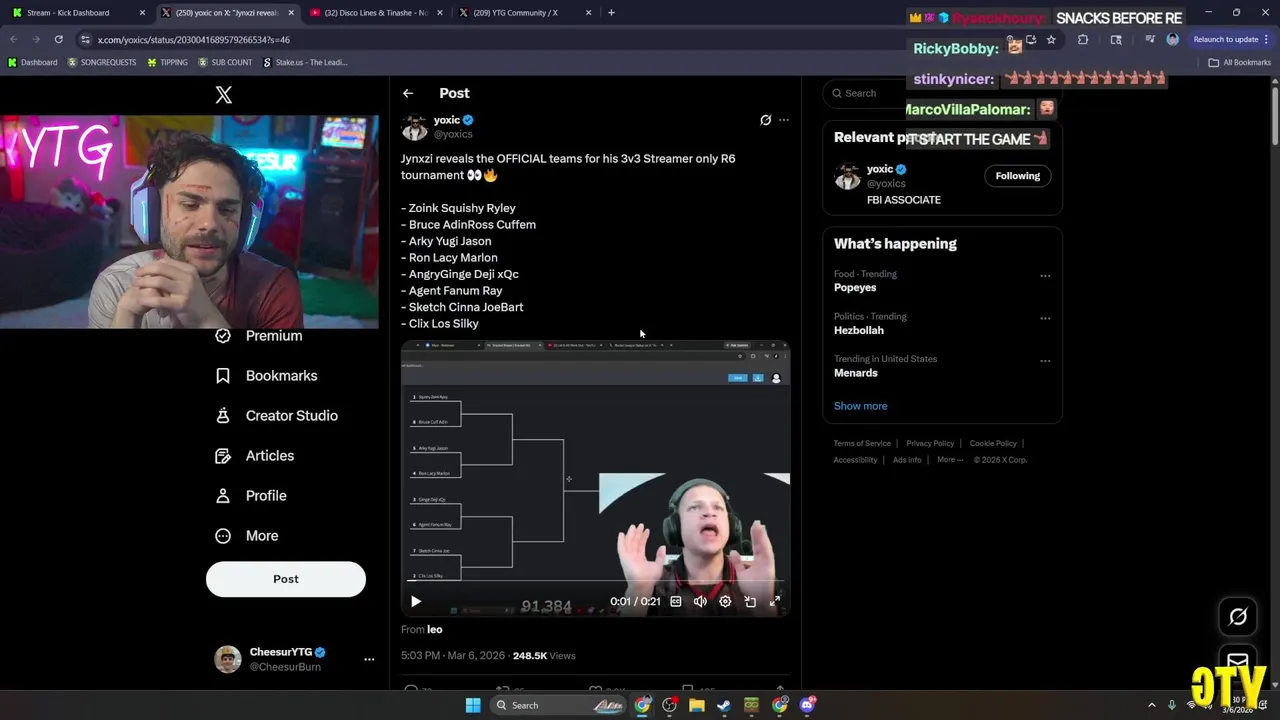Open the Privacy Policy link
The height and width of the screenshot is (720, 1280).
pyautogui.click(x=930, y=443)
